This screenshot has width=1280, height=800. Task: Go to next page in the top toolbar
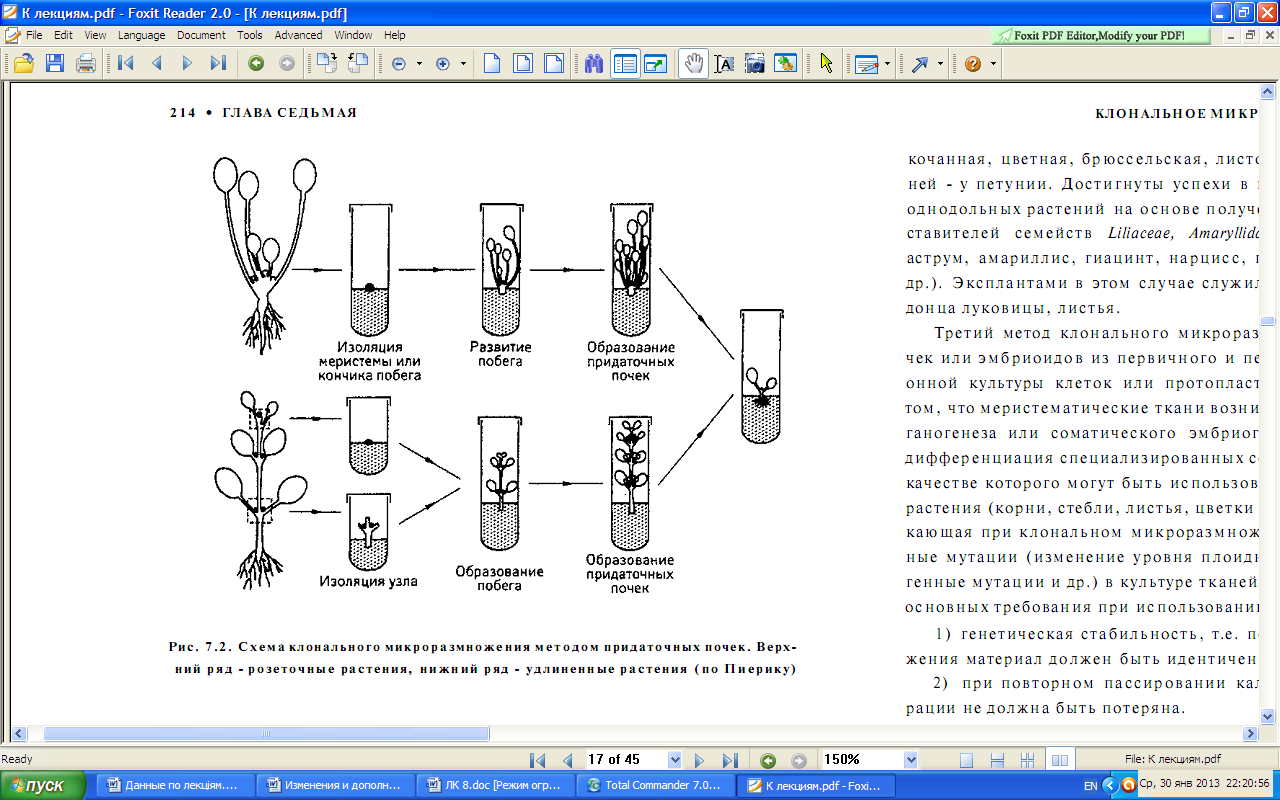click(x=187, y=63)
